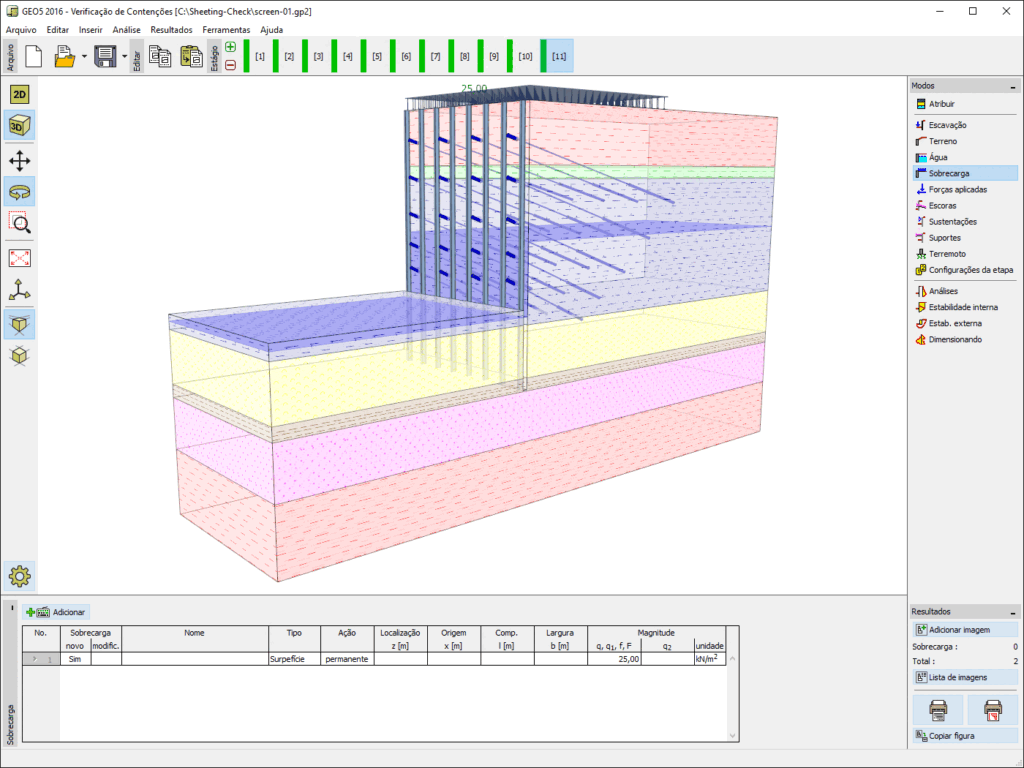Toggle the shaded solid cube display
This screenshot has height=768, width=1024.
(20, 325)
